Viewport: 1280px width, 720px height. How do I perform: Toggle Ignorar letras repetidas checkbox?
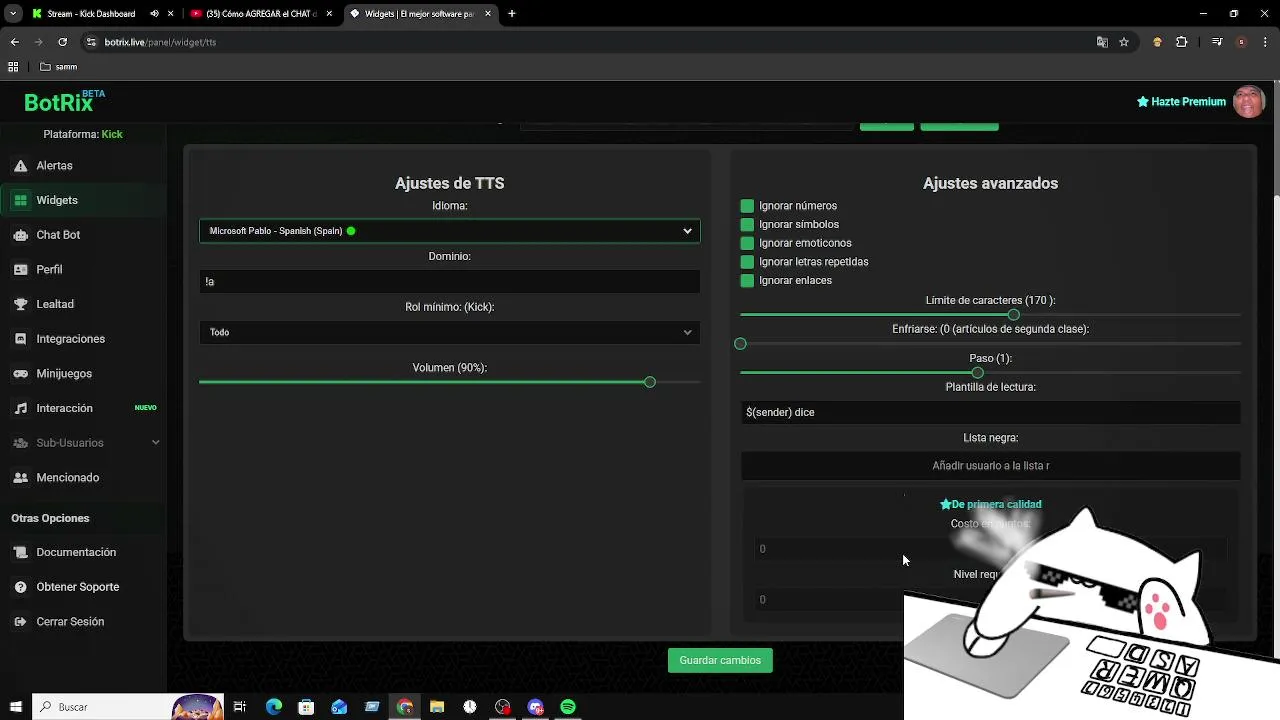coord(747,262)
